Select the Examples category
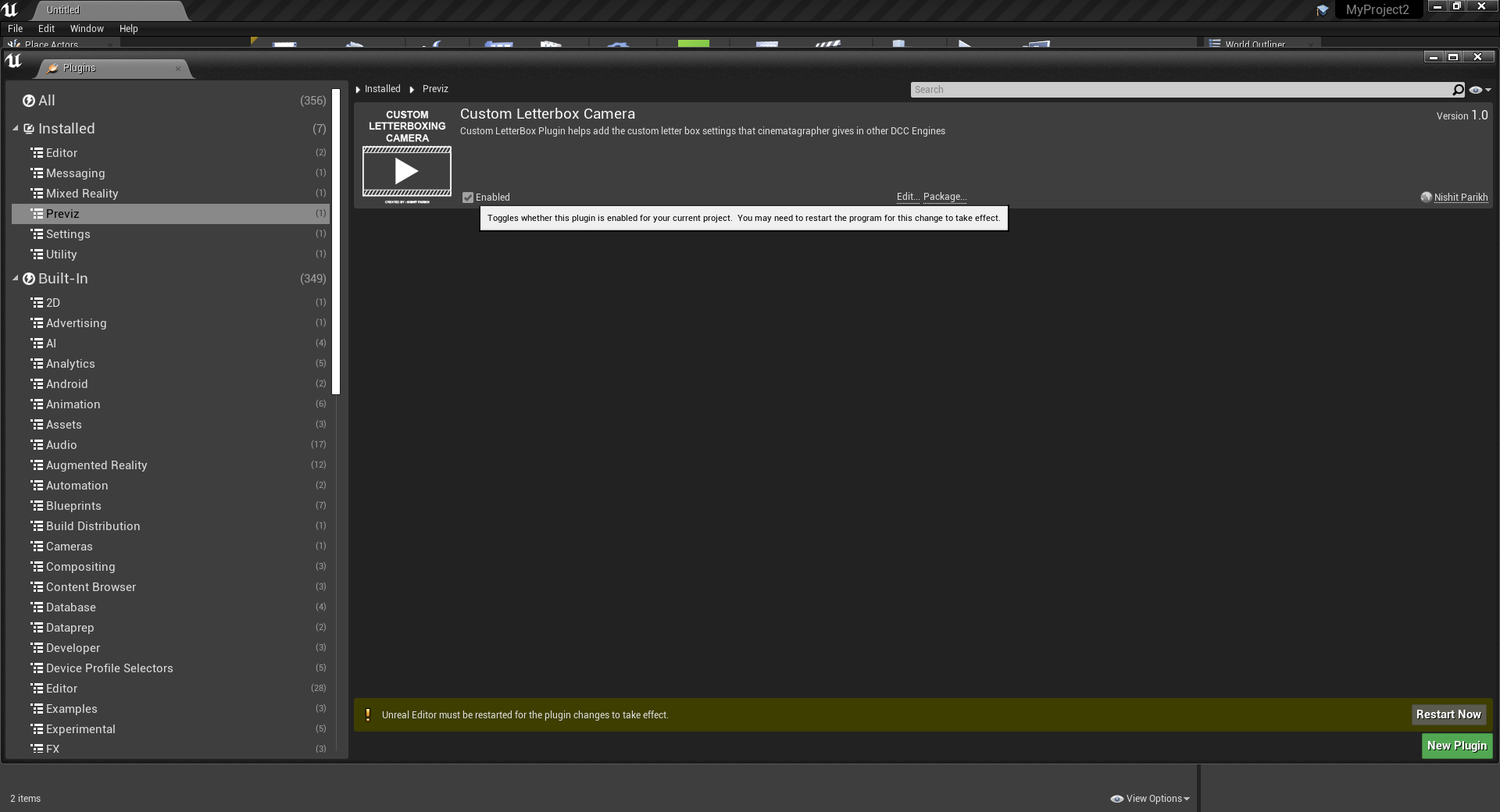 point(170,709)
